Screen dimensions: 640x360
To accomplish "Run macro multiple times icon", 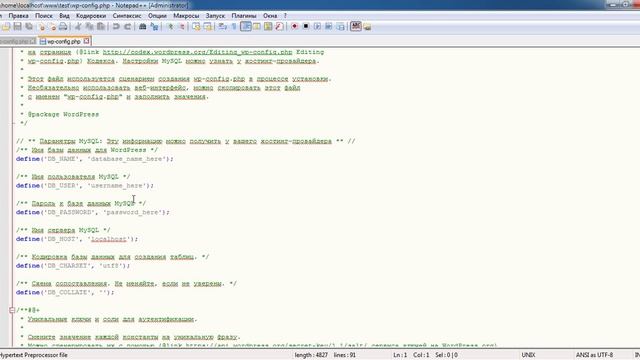I will pyautogui.click(x=329, y=27).
